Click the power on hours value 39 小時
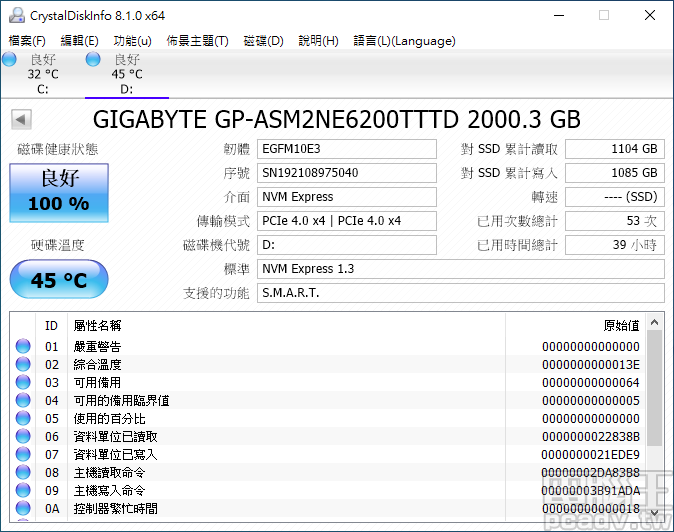 615,245
